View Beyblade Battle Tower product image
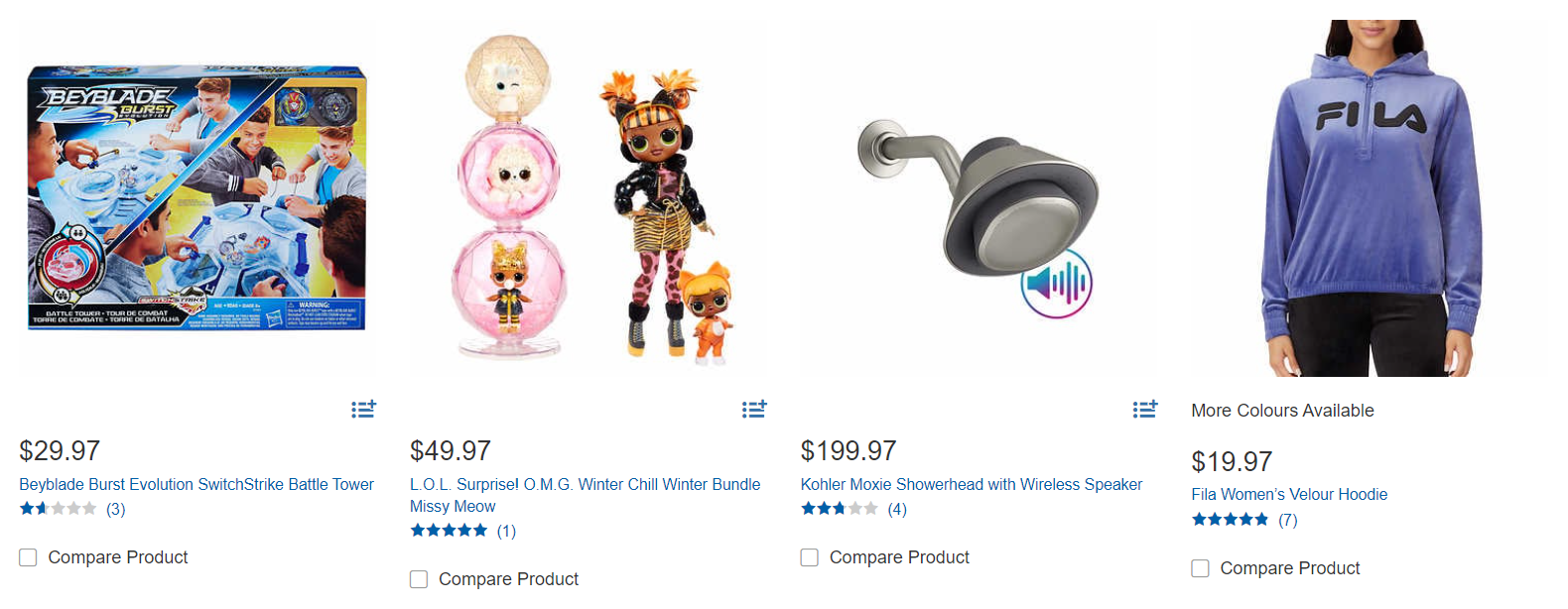The height and width of the screenshot is (609, 1568). pyautogui.click(x=196, y=198)
